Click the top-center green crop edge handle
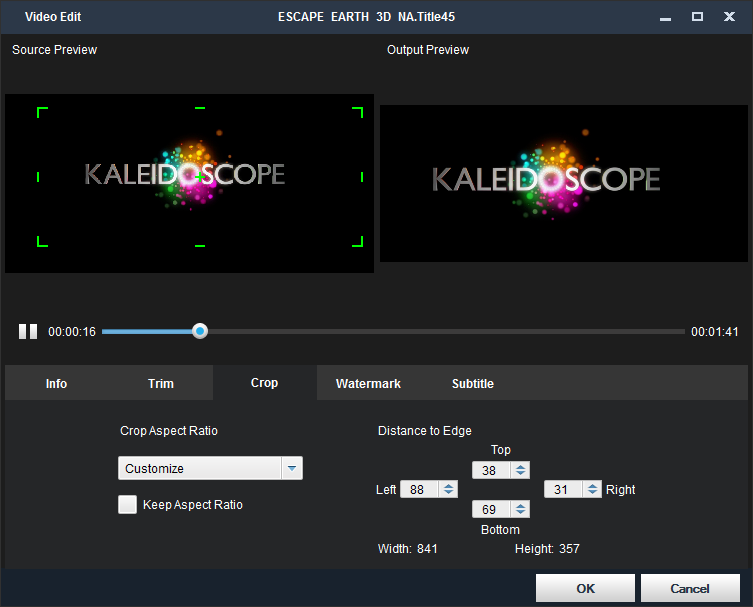 tap(200, 108)
